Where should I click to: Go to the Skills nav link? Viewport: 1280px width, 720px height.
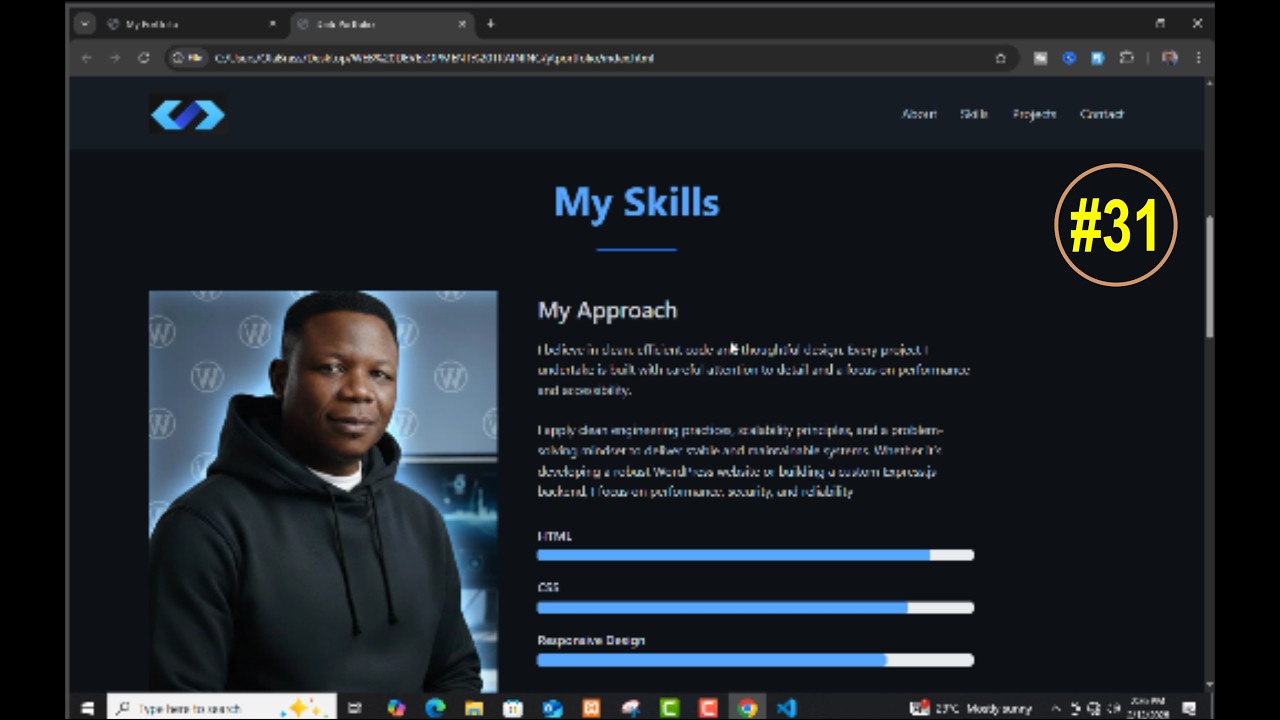pyautogui.click(x=974, y=114)
